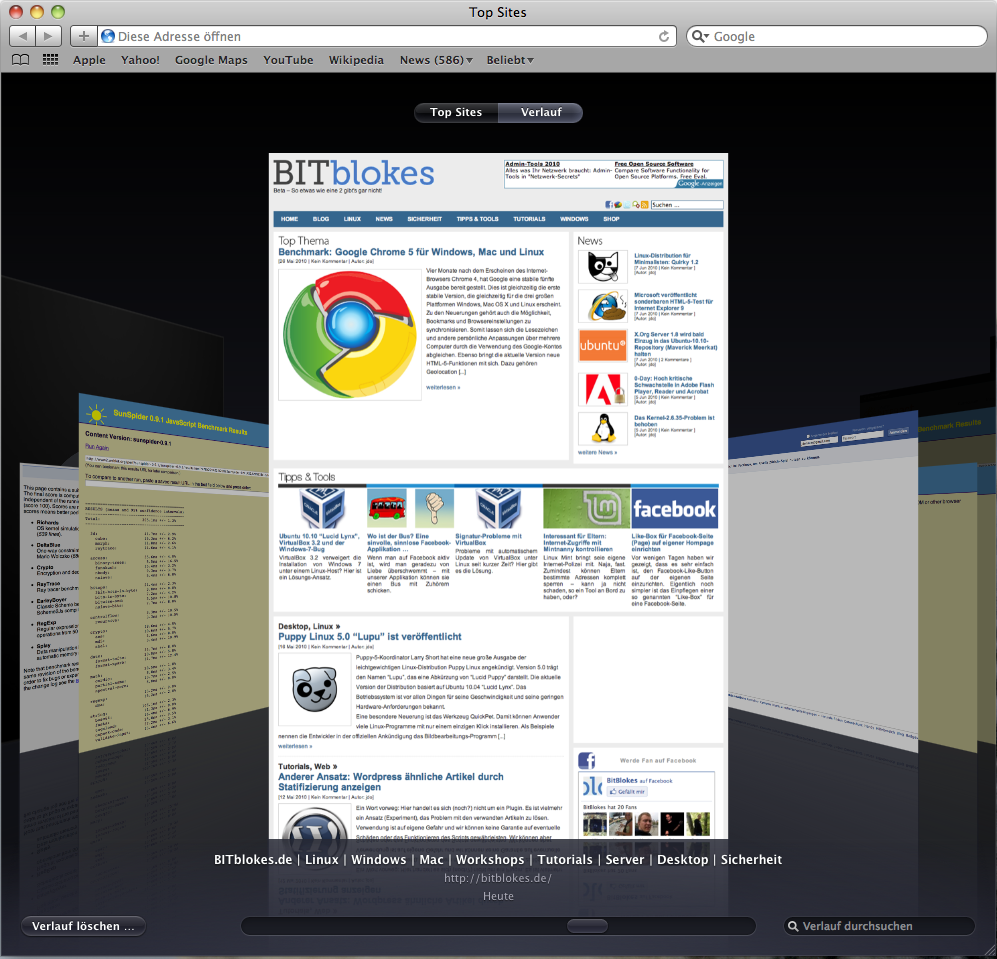
Task: Focus the Suchen field in BITblokes preview
Action: coord(687,205)
